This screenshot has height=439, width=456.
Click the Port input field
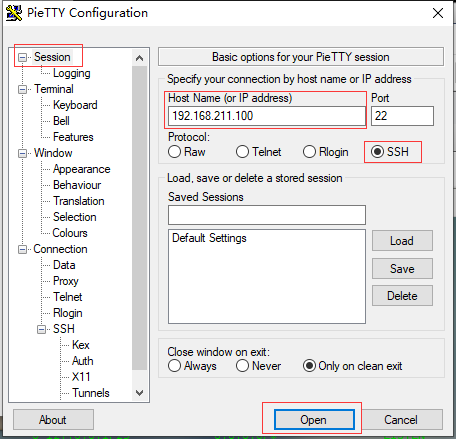402,116
